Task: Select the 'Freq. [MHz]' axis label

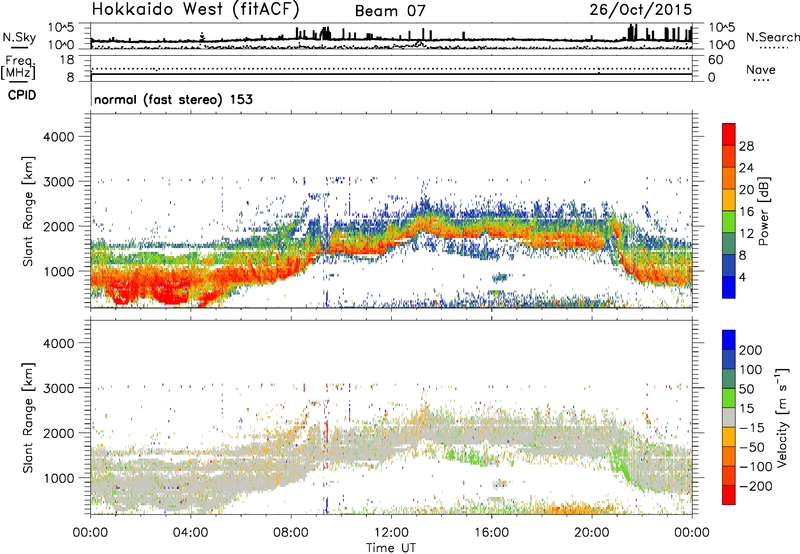Action: 18,68
